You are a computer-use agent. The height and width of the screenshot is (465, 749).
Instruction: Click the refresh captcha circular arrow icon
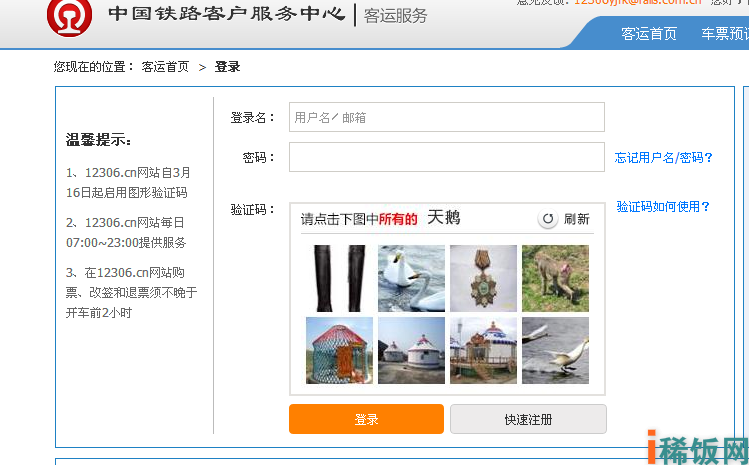548,219
